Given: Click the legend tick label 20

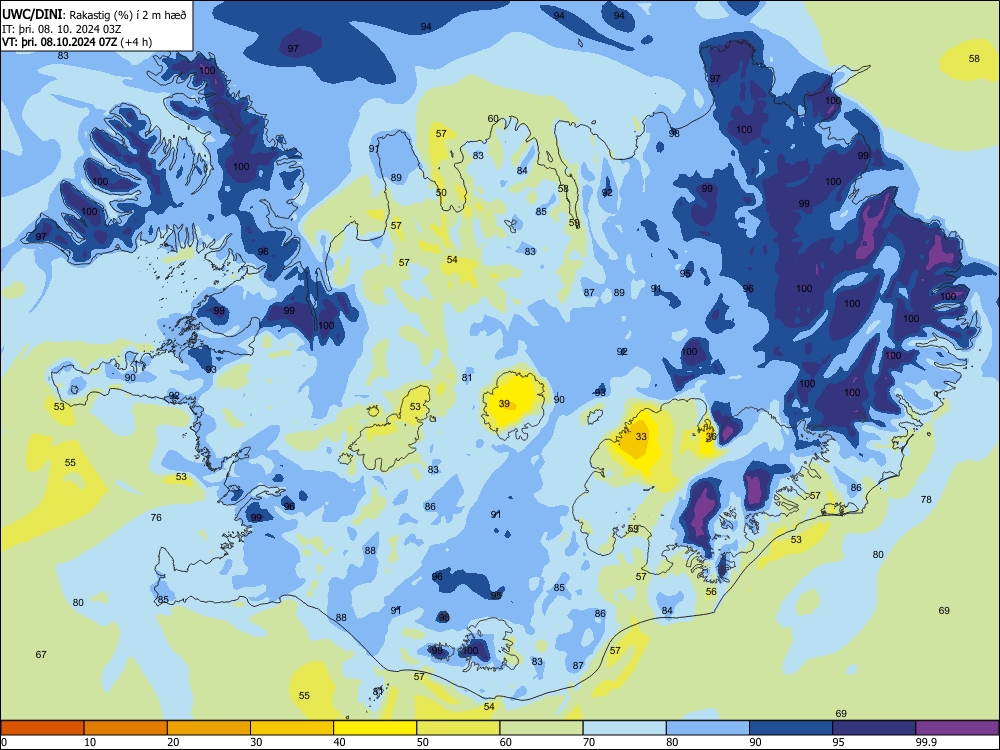Looking at the screenshot, I should pyautogui.click(x=173, y=742).
